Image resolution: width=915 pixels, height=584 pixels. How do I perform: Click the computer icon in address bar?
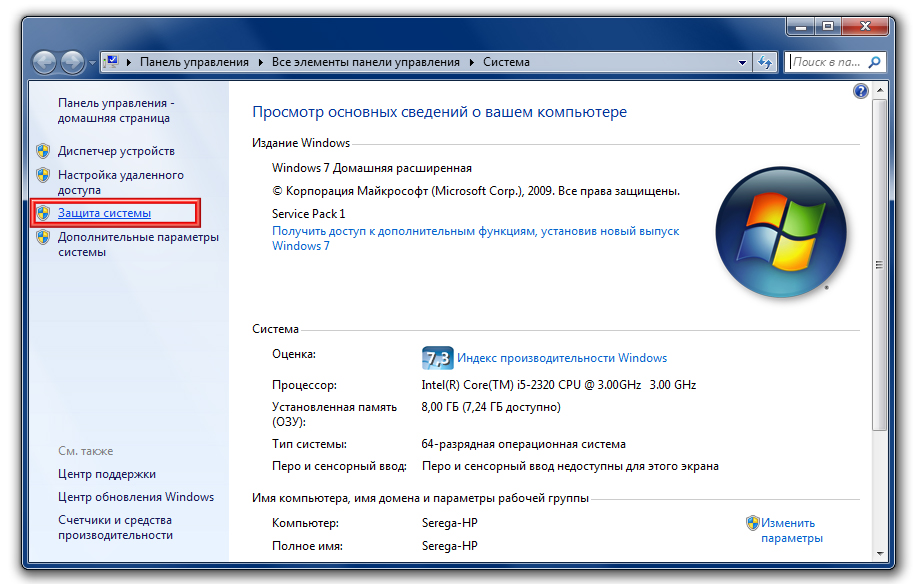coord(111,61)
